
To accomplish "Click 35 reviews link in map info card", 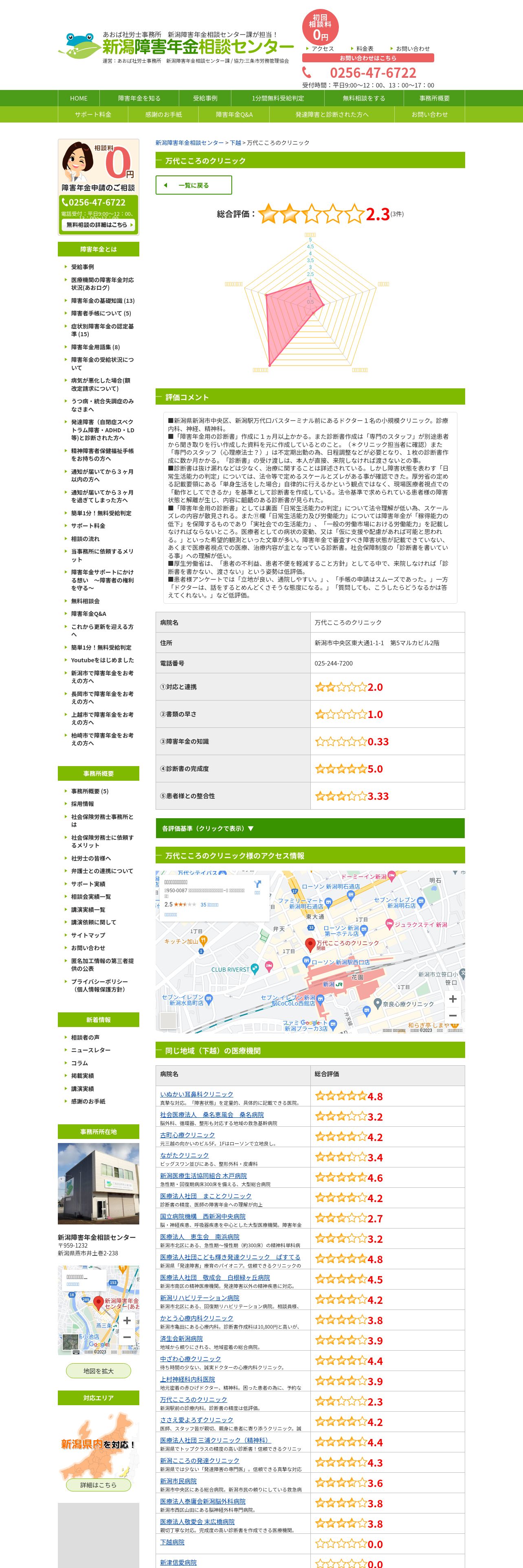I will click(209, 904).
